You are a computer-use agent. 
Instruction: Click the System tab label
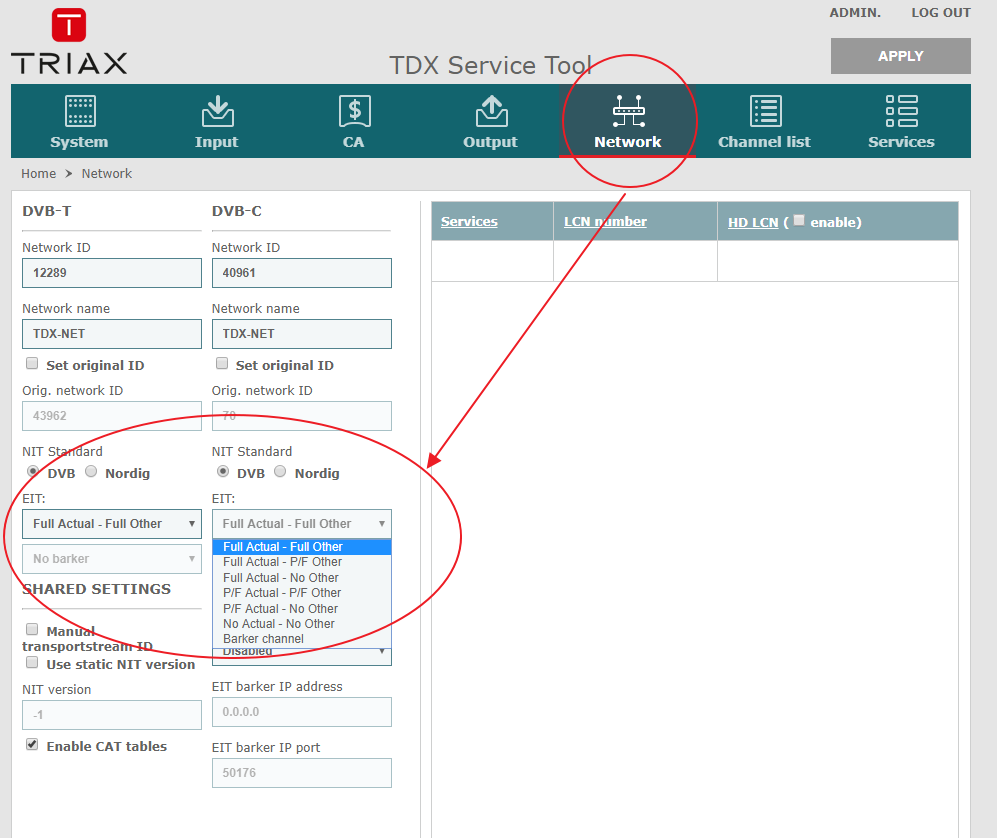click(79, 142)
